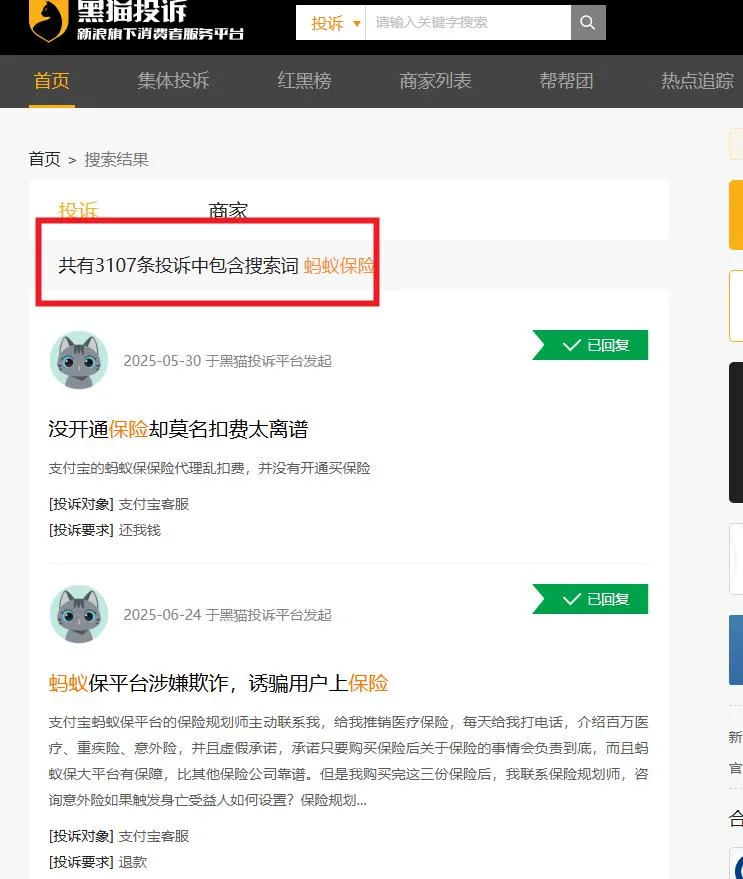Viewport: 743px width, 879px height.
Task: Open the 红黑榜 navigation tab
Action: click(304, 81)
